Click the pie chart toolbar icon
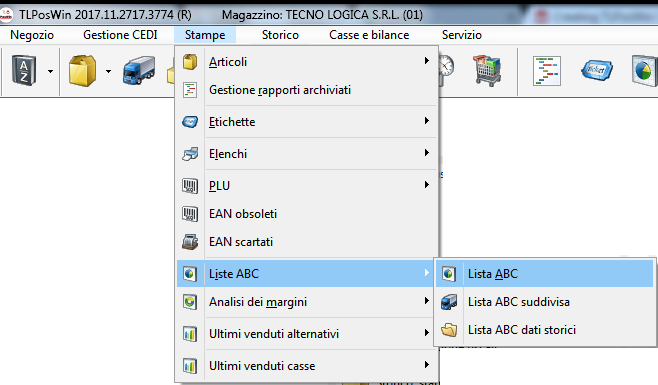The width and height of the screenshot is (658, 385). (645, 71)
